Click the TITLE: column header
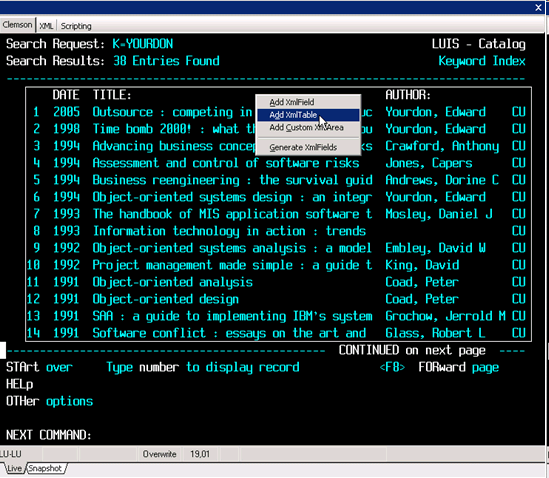Screen dimensions: 549x478 click(x=112, y=95)
